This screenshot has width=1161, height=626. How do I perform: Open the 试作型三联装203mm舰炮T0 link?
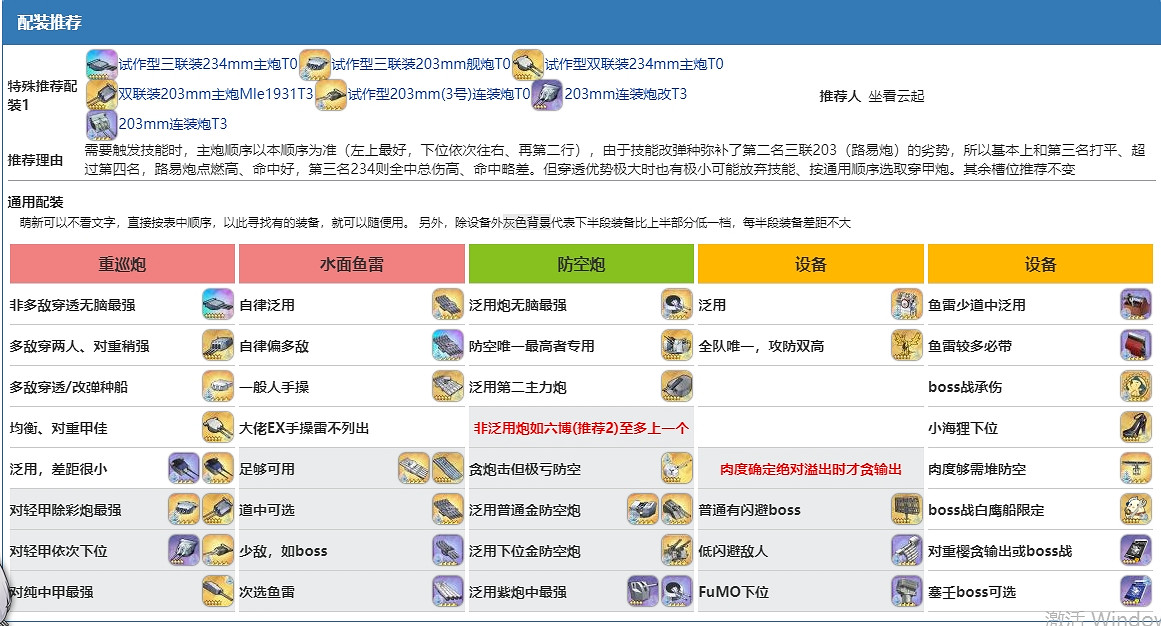tap(421, 64)
